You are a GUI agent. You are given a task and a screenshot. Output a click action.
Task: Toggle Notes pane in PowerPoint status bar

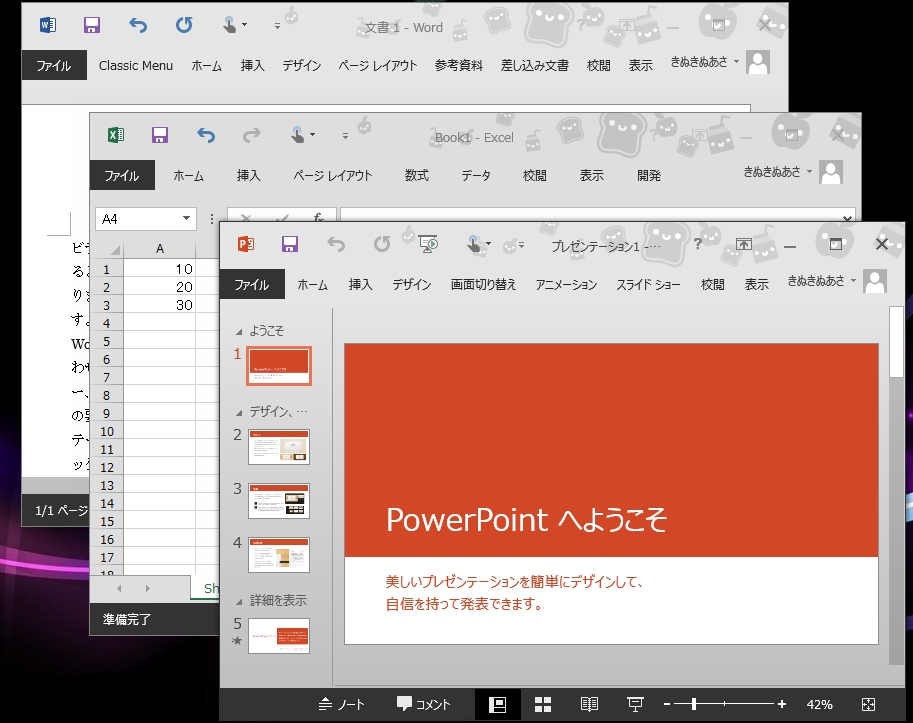click(342, 705)
